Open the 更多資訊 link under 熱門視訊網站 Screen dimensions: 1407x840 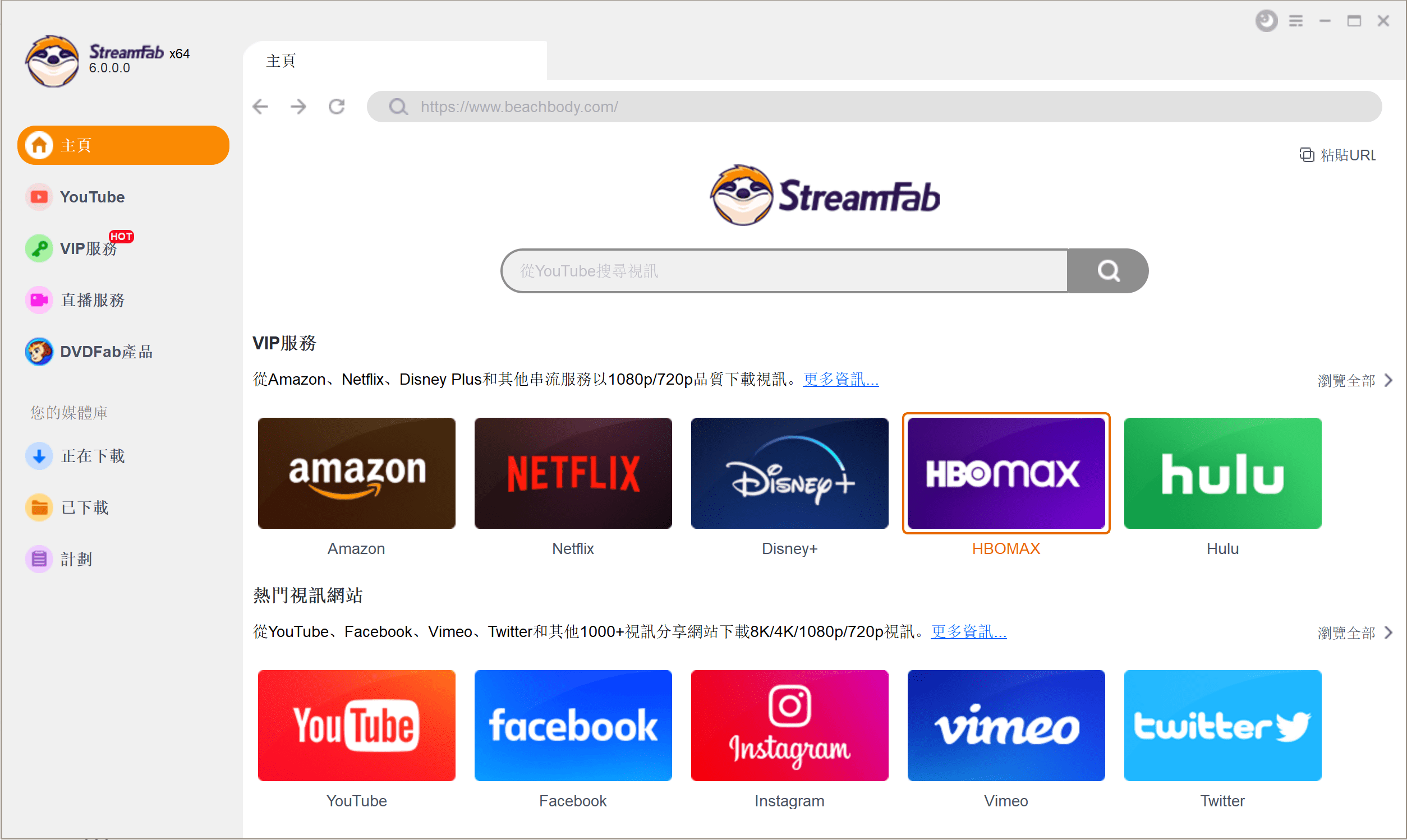969,632
